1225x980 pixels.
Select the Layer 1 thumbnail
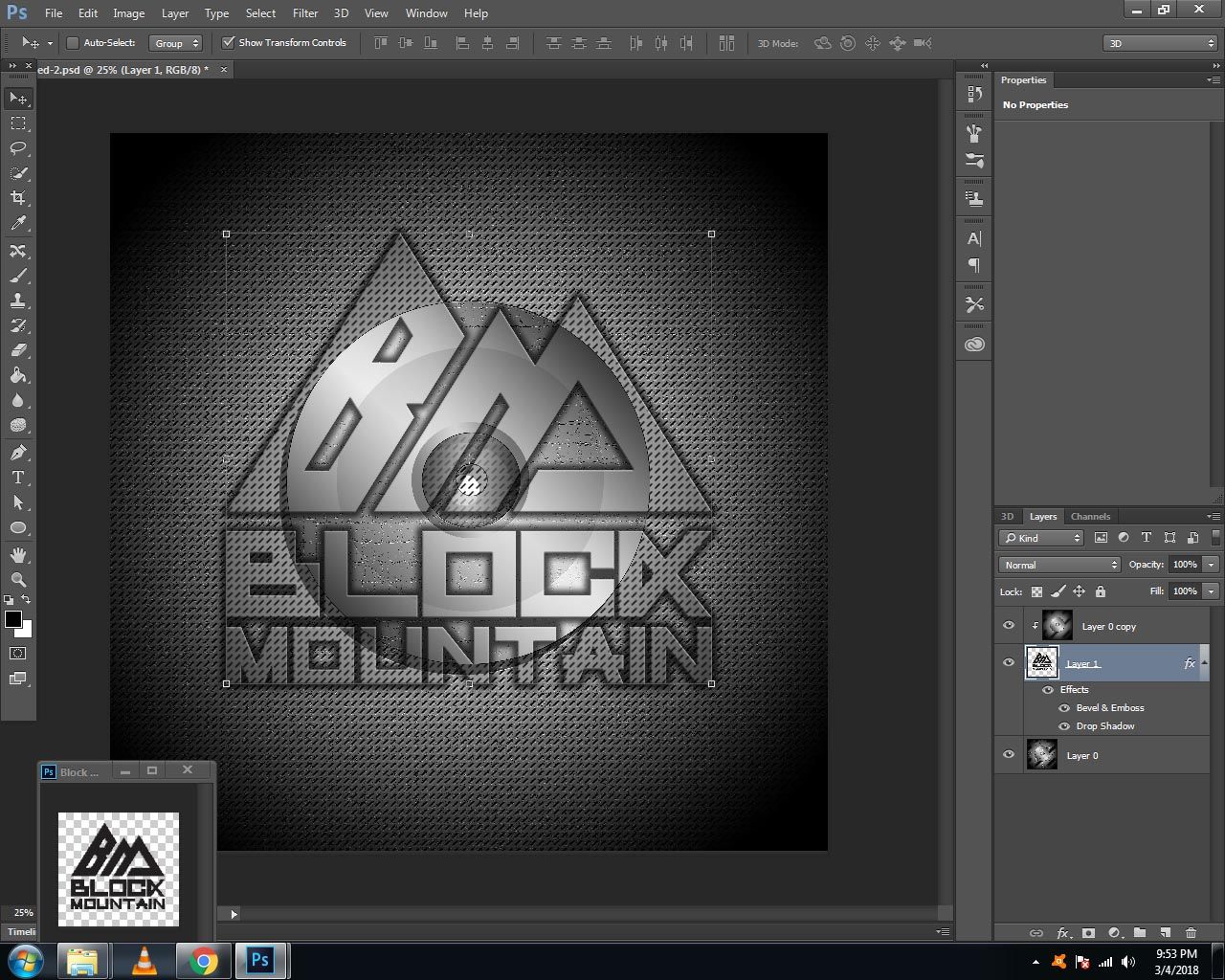tap(1042, 662)
